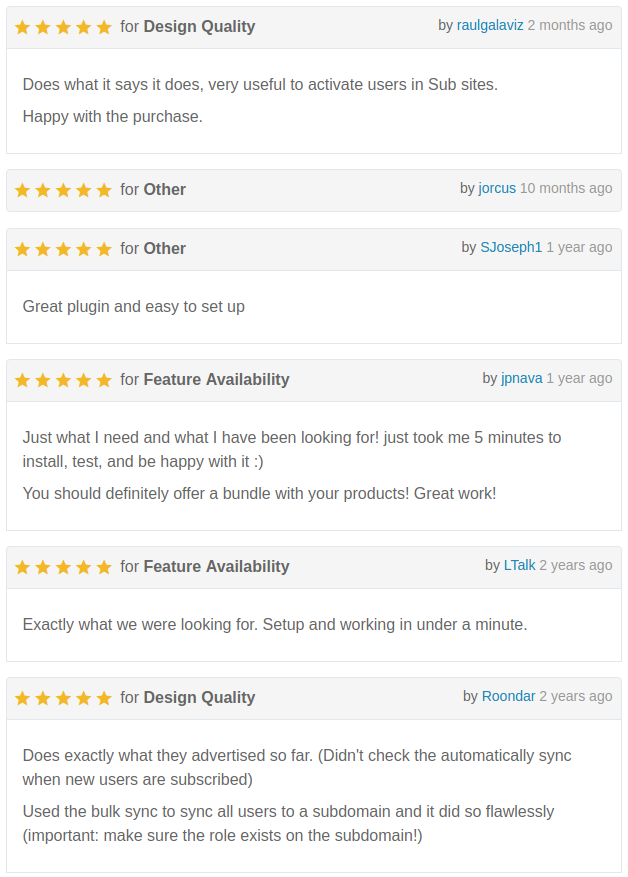Visit SJoseph1's profile page
Viewport: 628px width, 877px height.
pos(511,247)
